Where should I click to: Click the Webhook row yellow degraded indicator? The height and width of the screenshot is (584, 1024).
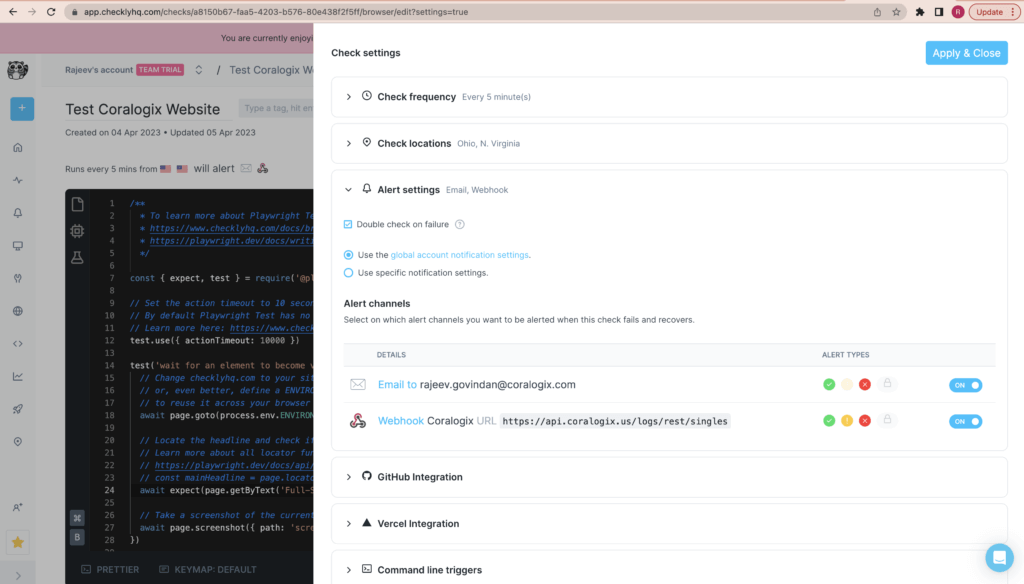pos(847,421)
